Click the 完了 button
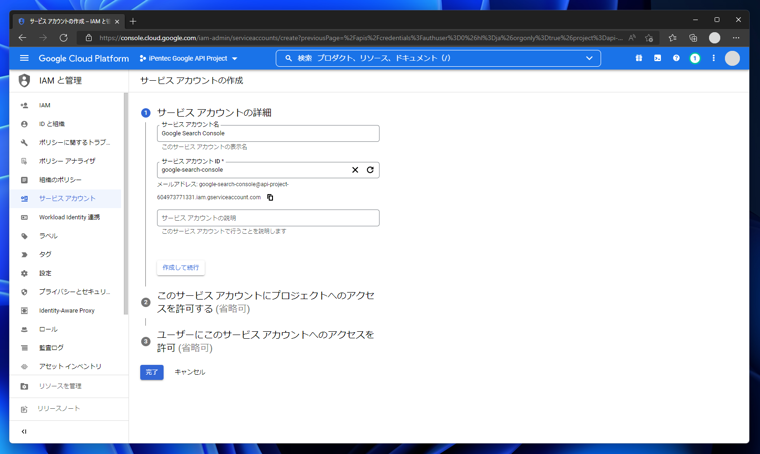760x454 pixels. point(152,372)
